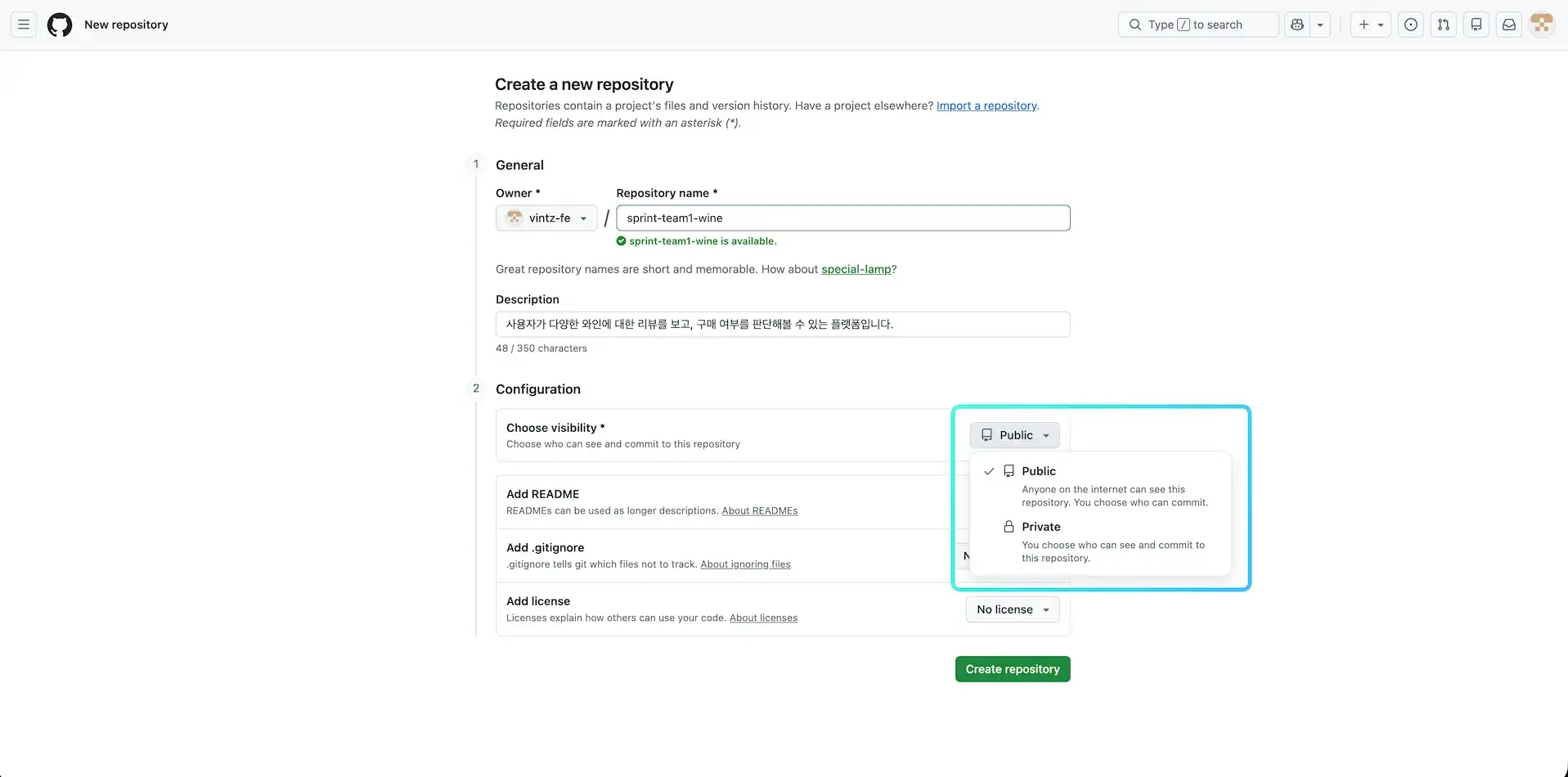Click the vintz-fe owner avatar icon

click(514, 218)
